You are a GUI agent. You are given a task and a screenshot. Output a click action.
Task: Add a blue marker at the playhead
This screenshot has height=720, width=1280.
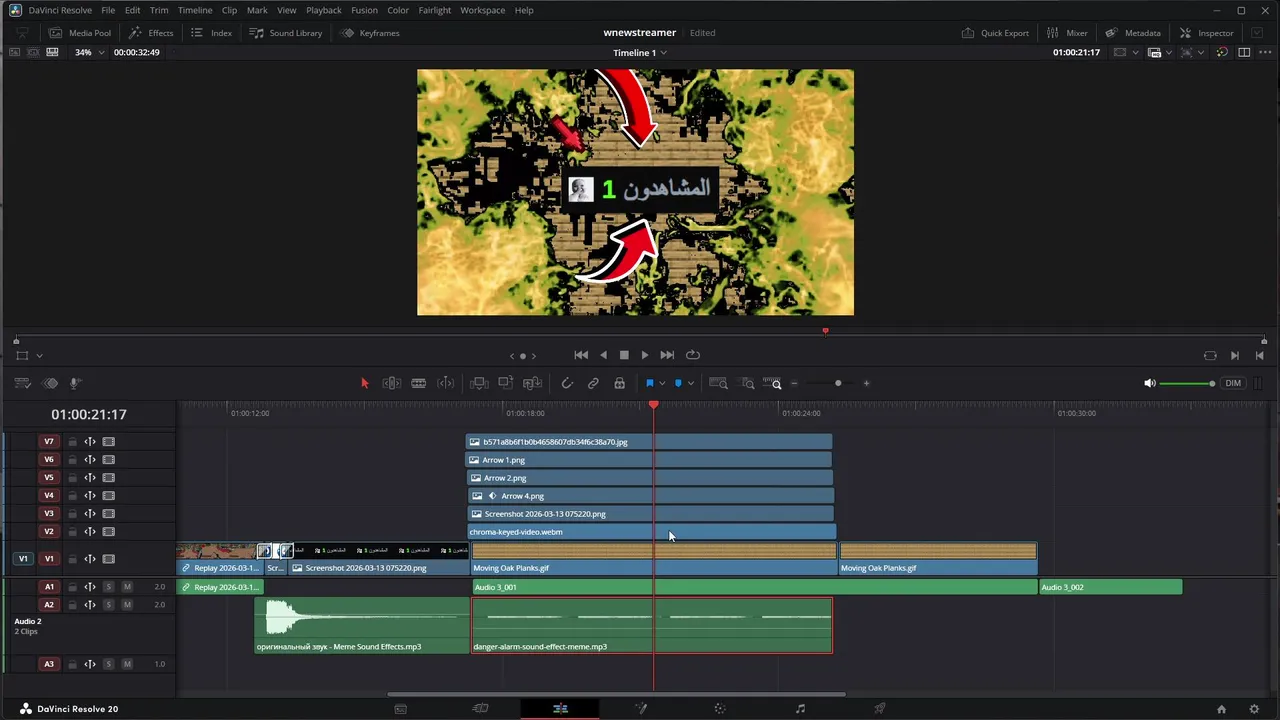click(678, 383)
